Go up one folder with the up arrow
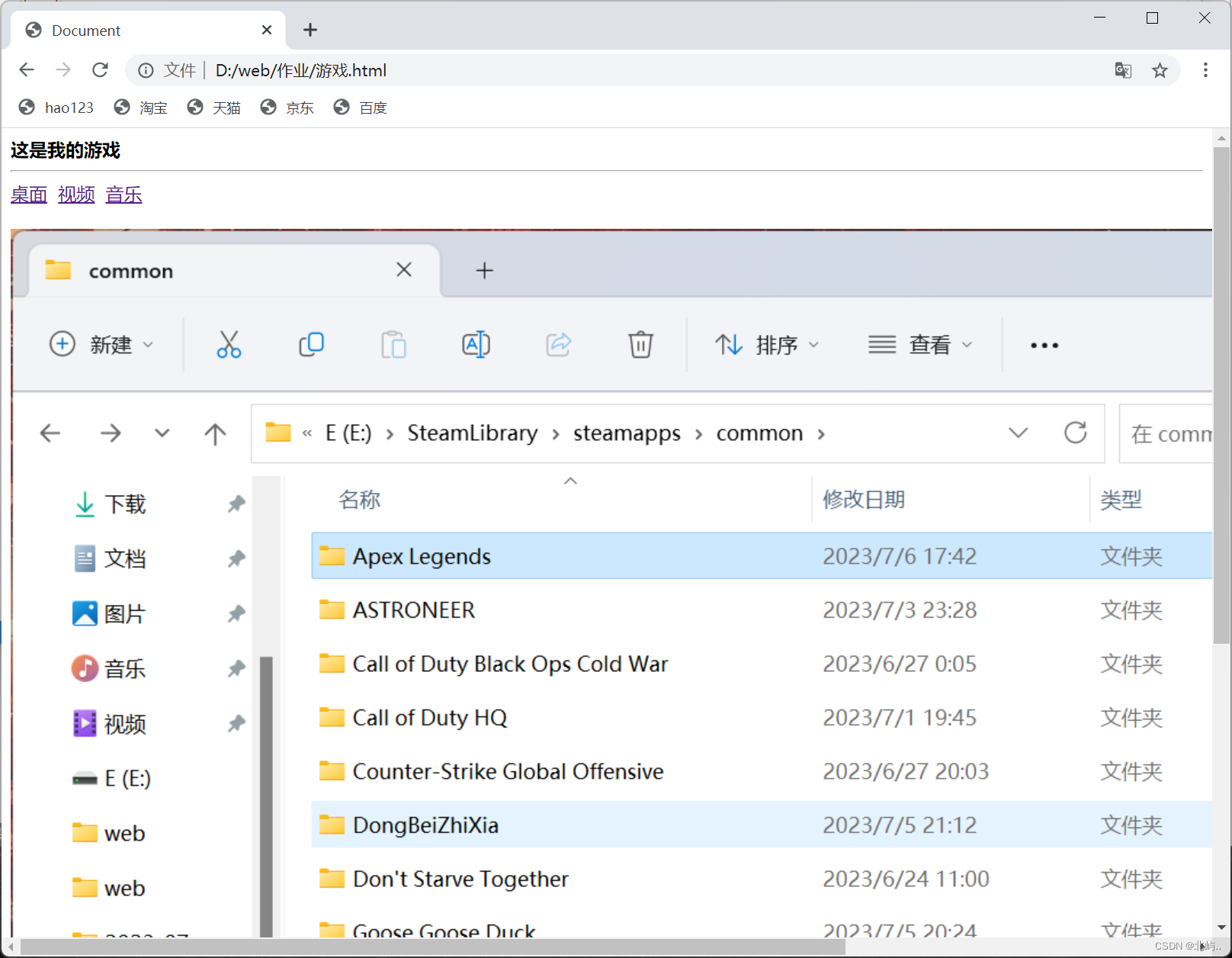The image size is (1232, 958). tap(215, 433)
